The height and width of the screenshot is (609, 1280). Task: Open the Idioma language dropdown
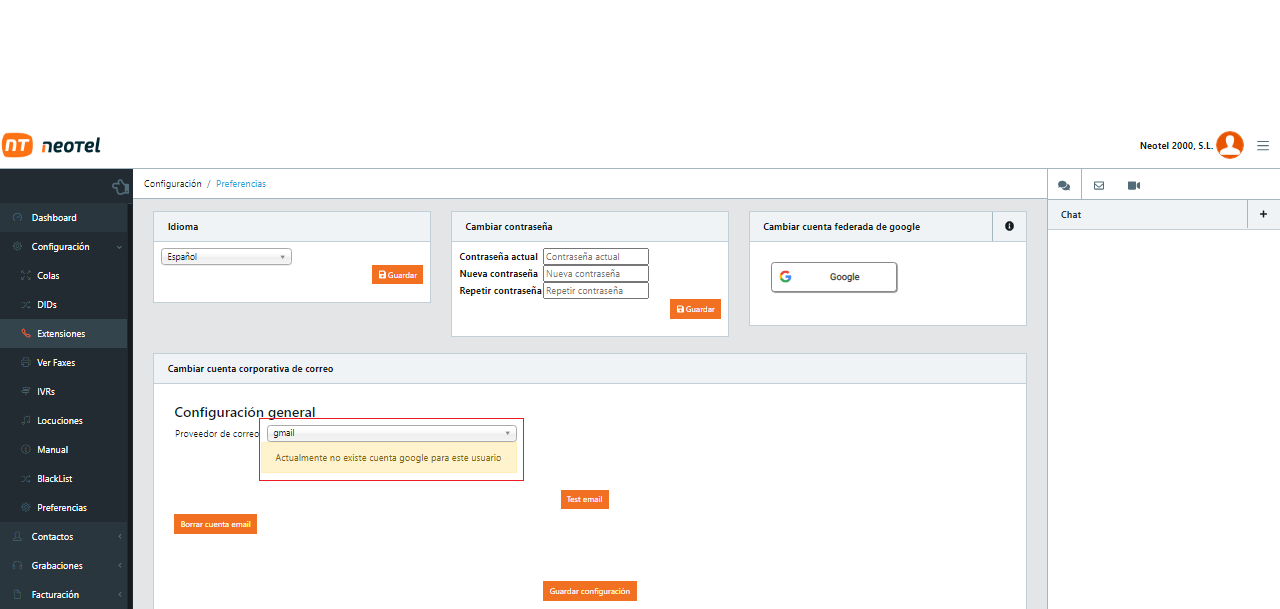(226, 256)
